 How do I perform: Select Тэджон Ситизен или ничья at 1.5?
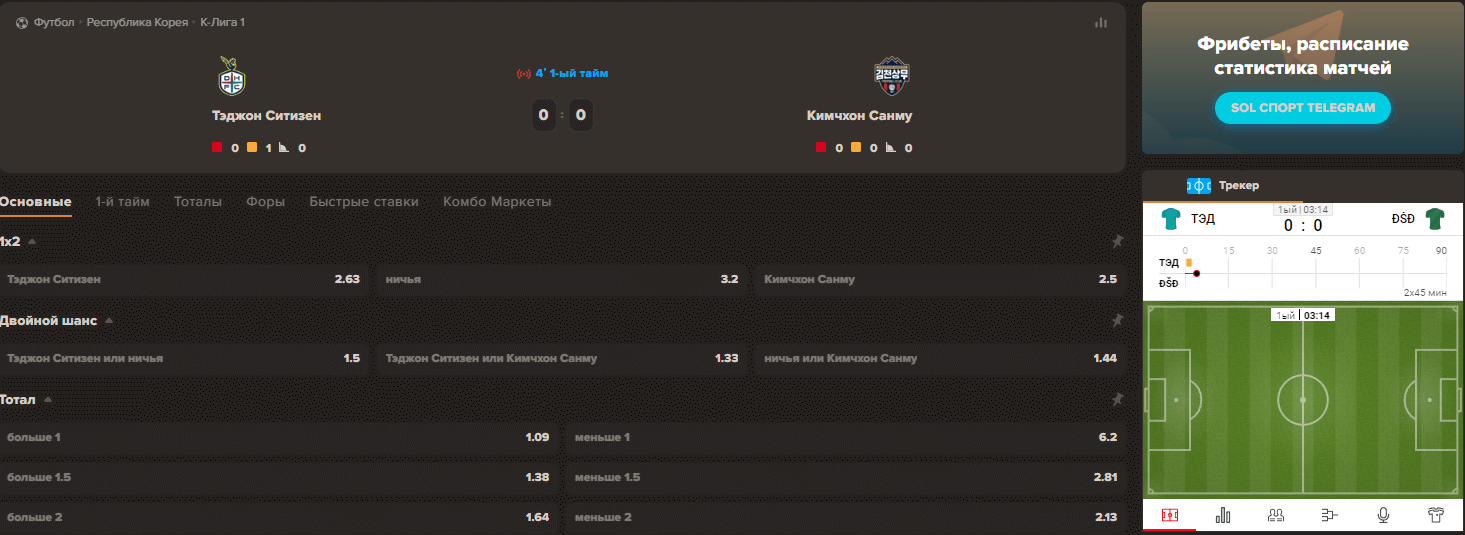184,358
